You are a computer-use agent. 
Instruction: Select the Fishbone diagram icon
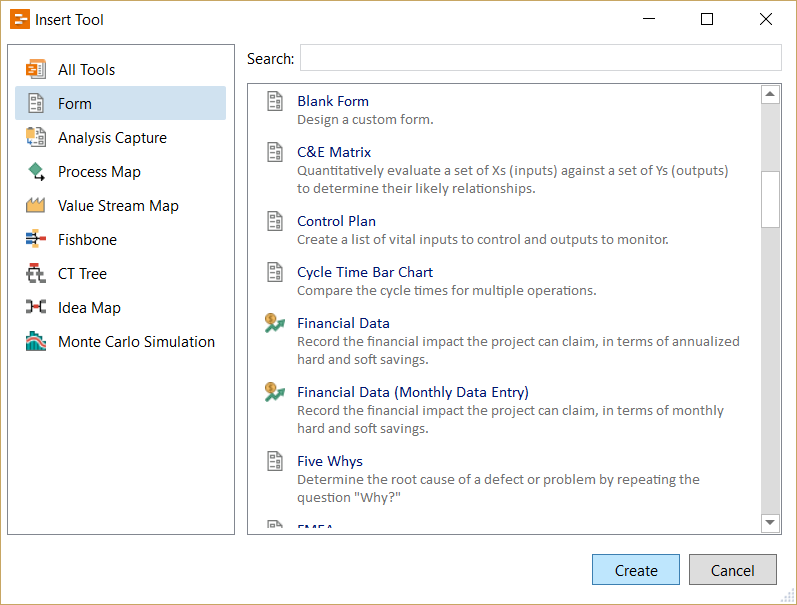(x=36, y=239)
